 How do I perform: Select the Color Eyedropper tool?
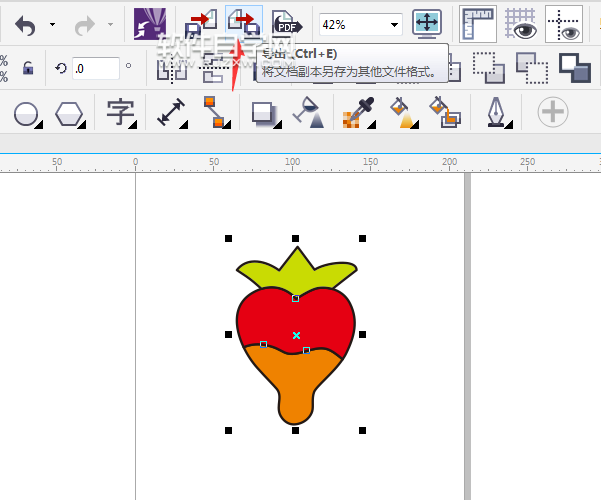pos(358,112)
